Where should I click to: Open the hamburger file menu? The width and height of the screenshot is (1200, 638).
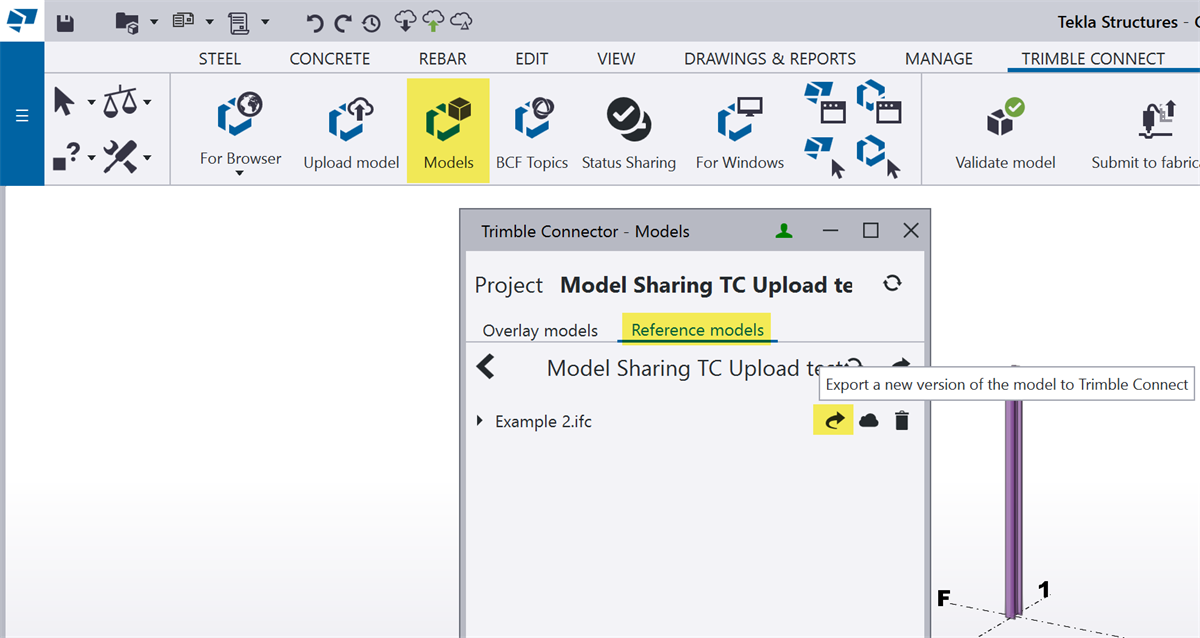coord(22,115)
